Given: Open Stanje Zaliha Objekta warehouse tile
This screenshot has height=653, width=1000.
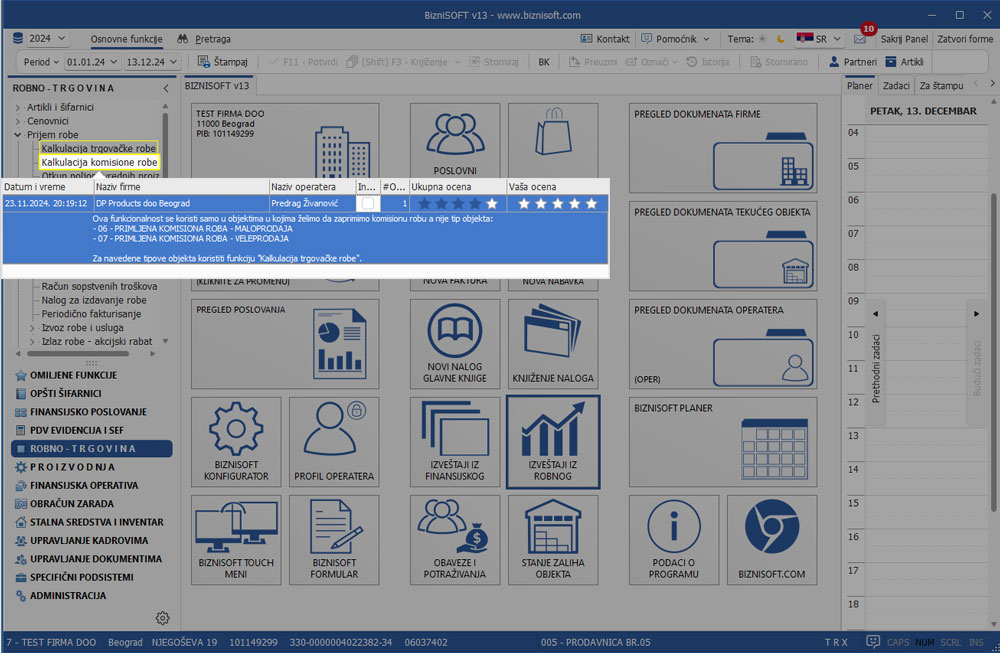Looking at the screenshot, I should (553, 539).
